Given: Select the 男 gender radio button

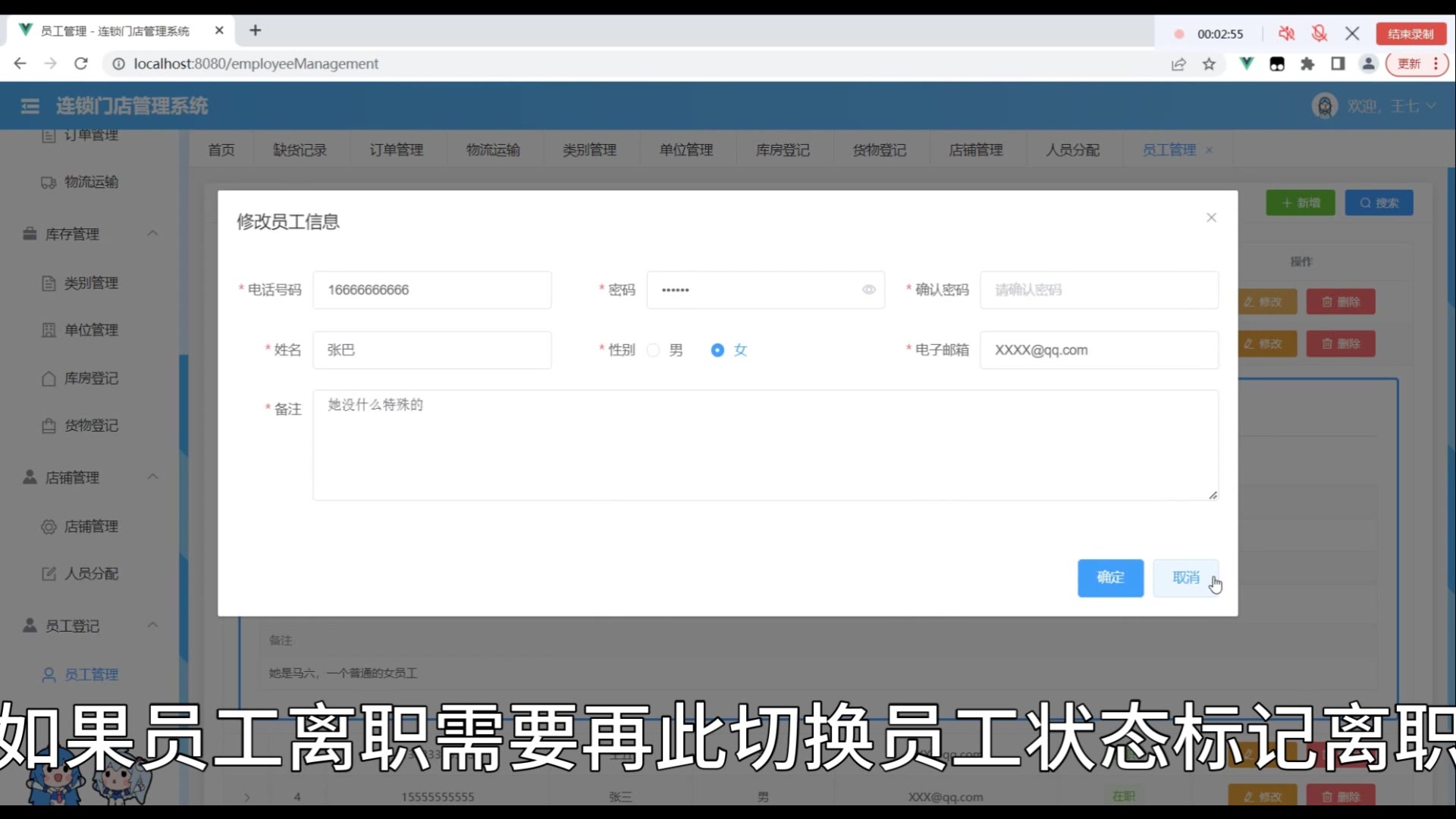Looking at the screenshot, I should [654, 350].
